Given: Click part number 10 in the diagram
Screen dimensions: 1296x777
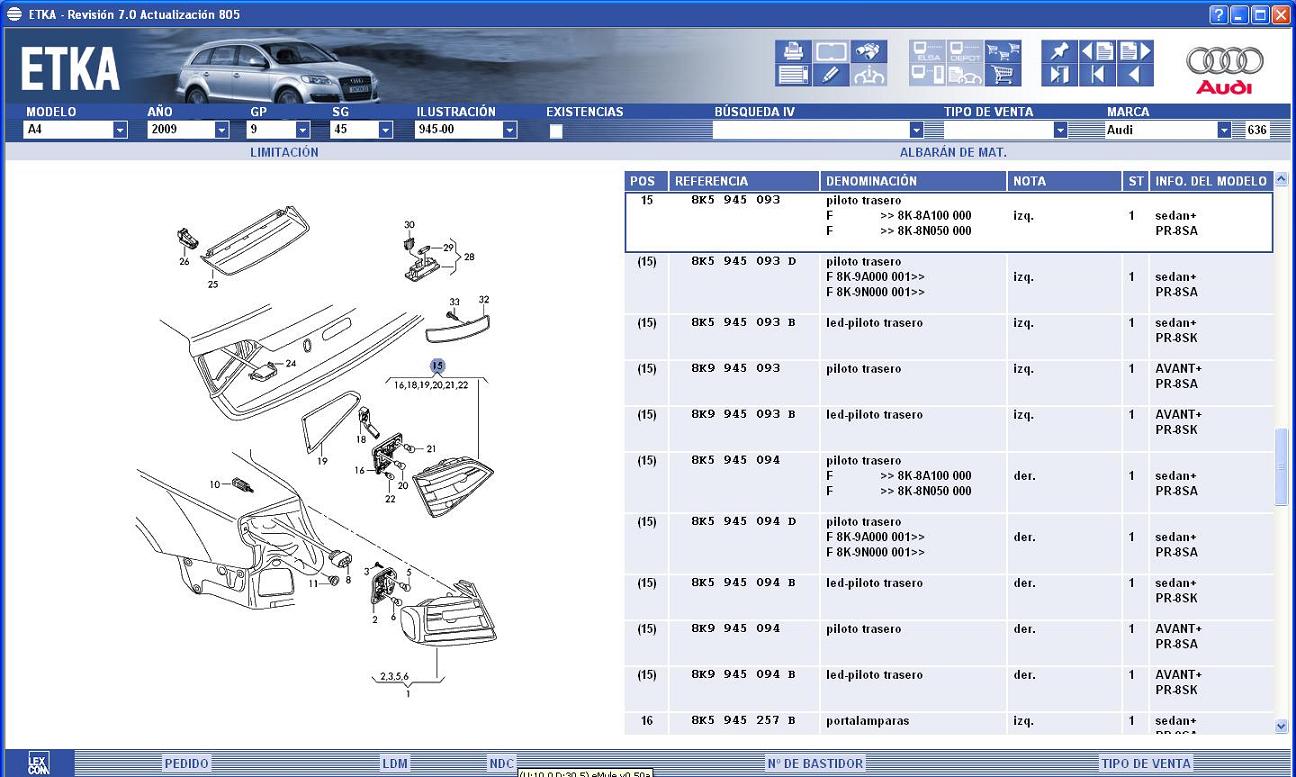Looking at the screenshot, I should coord(215,484).
